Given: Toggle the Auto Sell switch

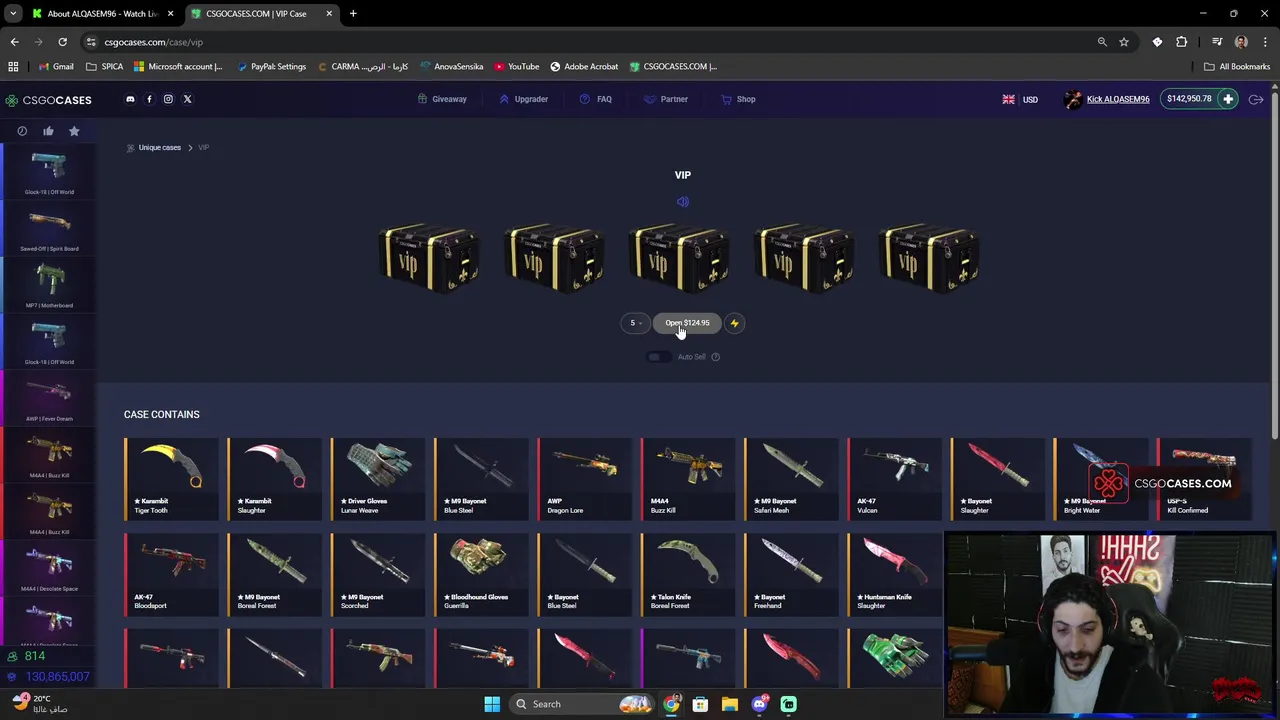Looking at the screenshot, I should coord(657,357).
